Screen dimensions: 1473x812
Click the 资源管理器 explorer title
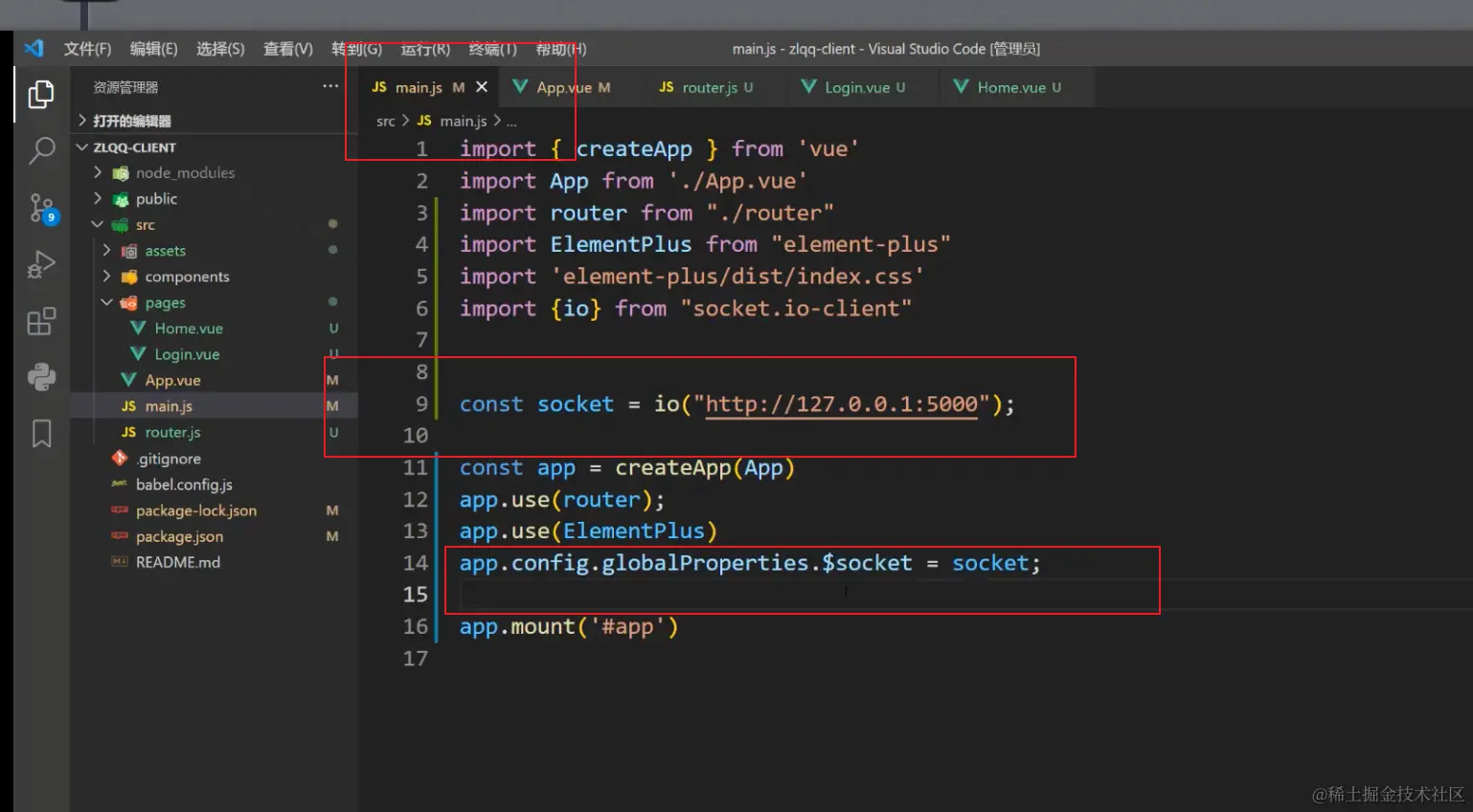(125, 87)
